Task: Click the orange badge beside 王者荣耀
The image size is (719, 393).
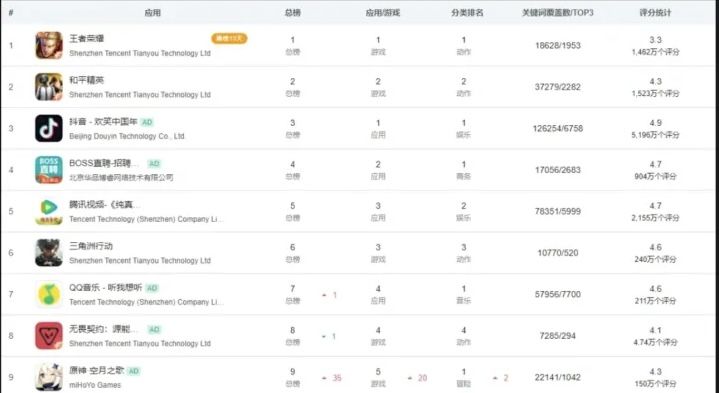Action: pos(229,39)
